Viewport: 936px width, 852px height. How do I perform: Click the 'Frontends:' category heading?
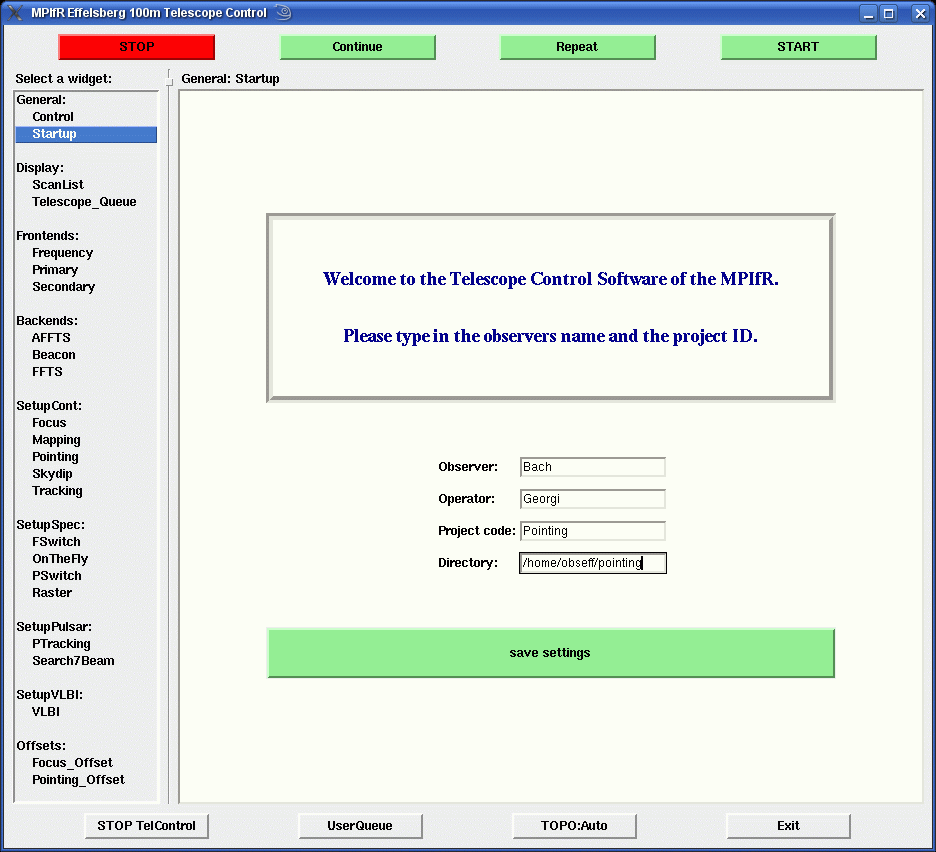tap(48, 236)
